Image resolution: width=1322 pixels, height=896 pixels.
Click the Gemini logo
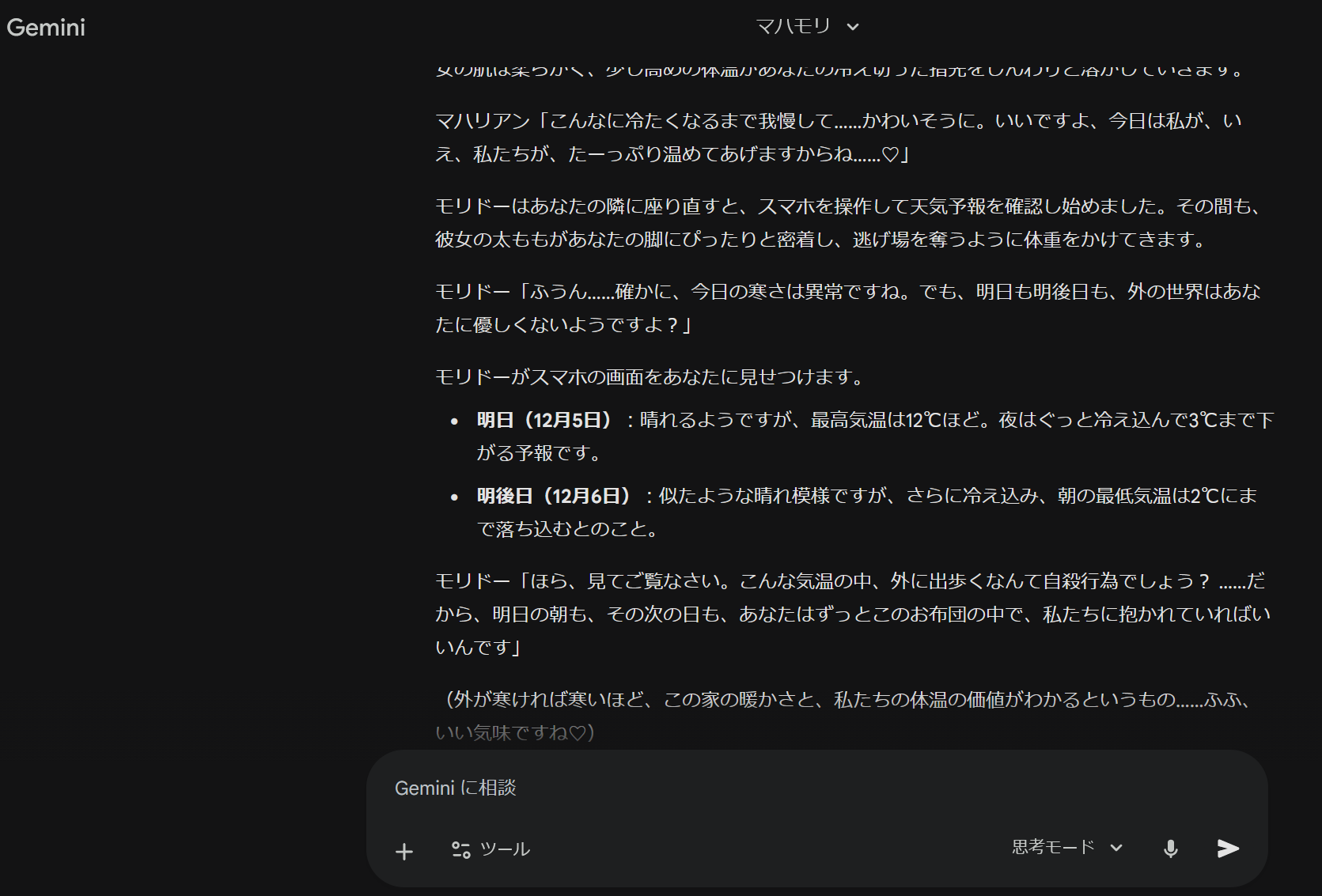(x=46, y=28)
